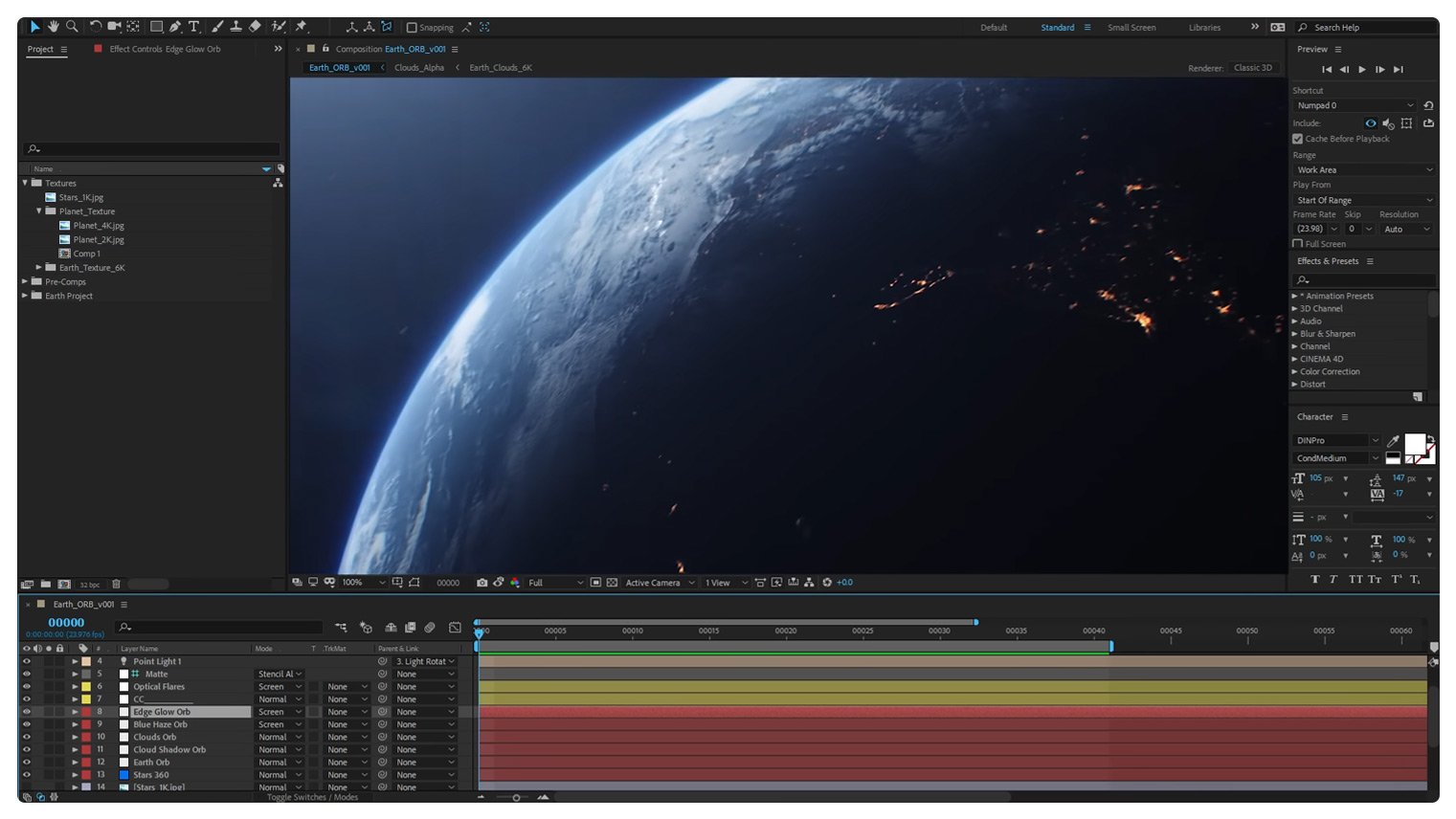Open the Standard workspace menu
The height and width of the screenshot is (819, 1456).
pos(1088,27)
